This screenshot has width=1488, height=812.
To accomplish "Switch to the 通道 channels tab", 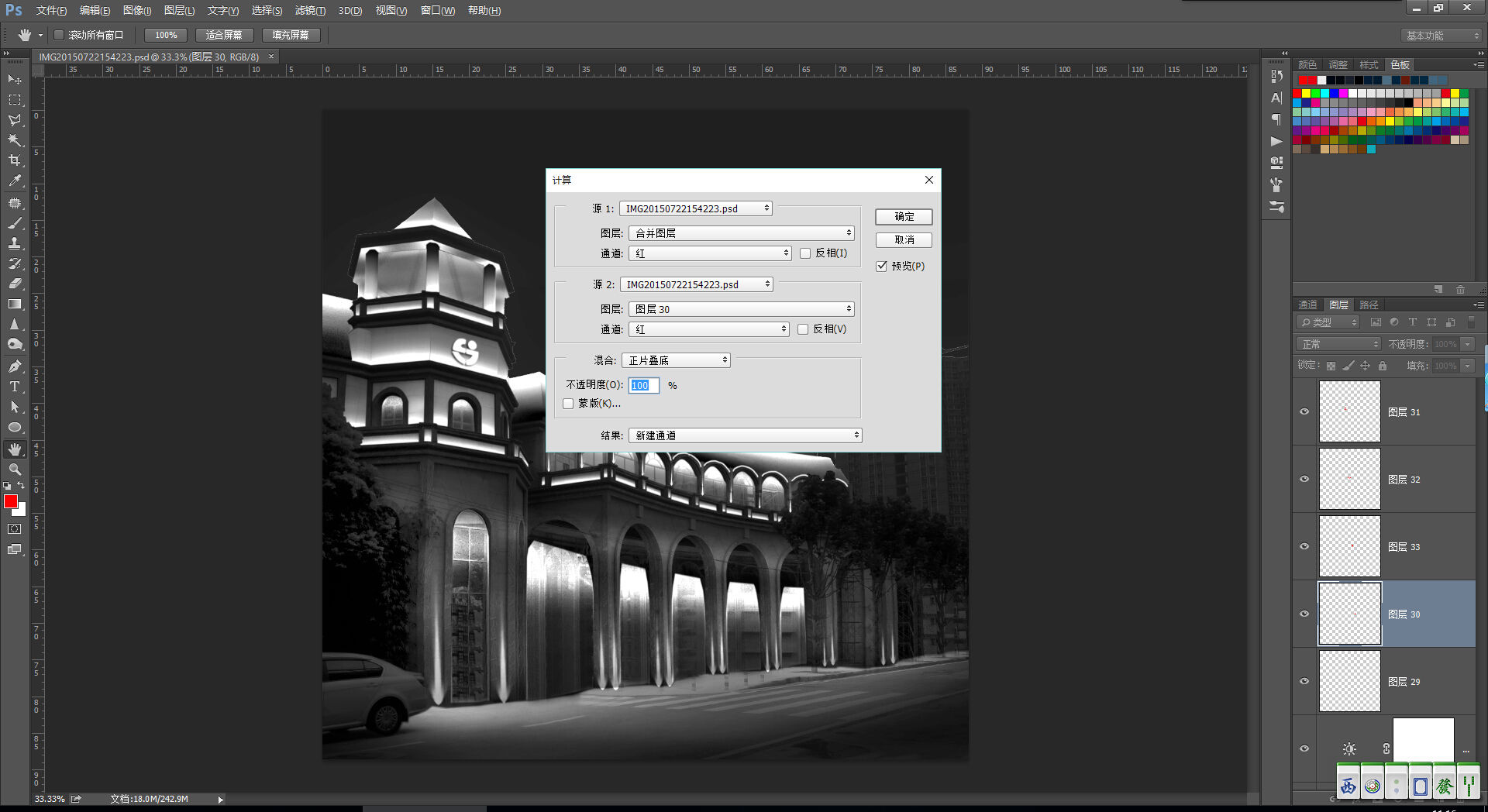I will 1307,305.
